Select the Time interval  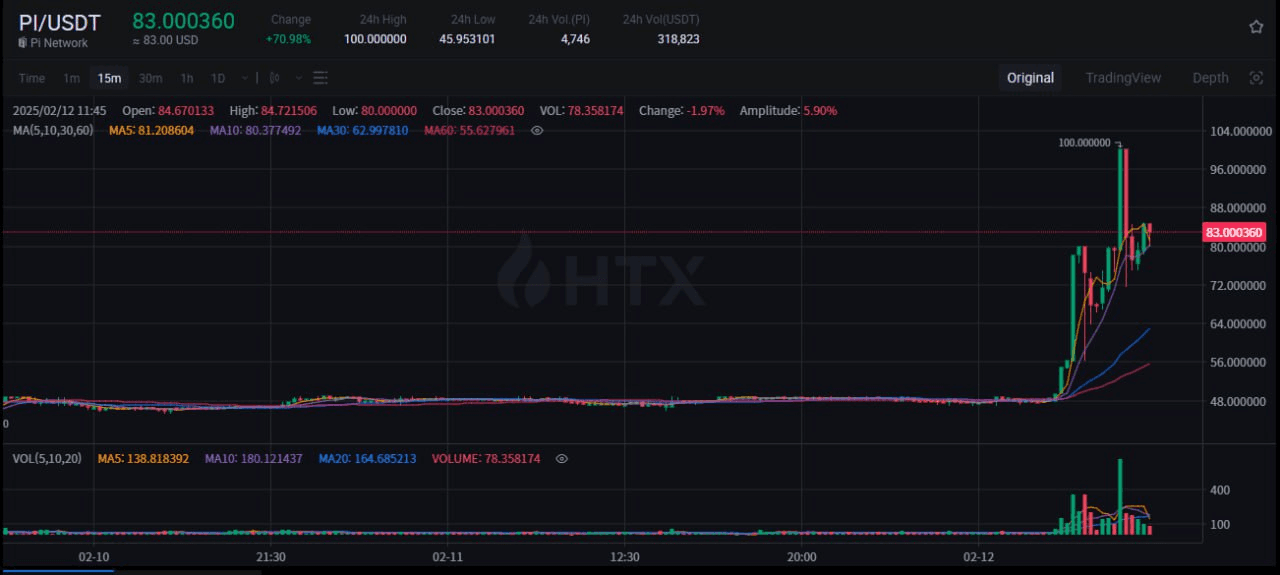click(x=32, y=78)
